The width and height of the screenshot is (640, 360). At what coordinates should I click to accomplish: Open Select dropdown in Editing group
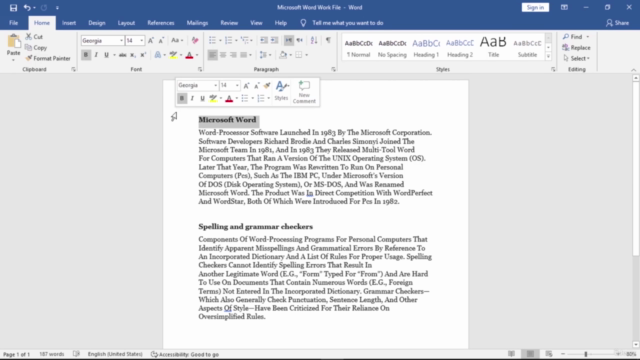point(576,58)
